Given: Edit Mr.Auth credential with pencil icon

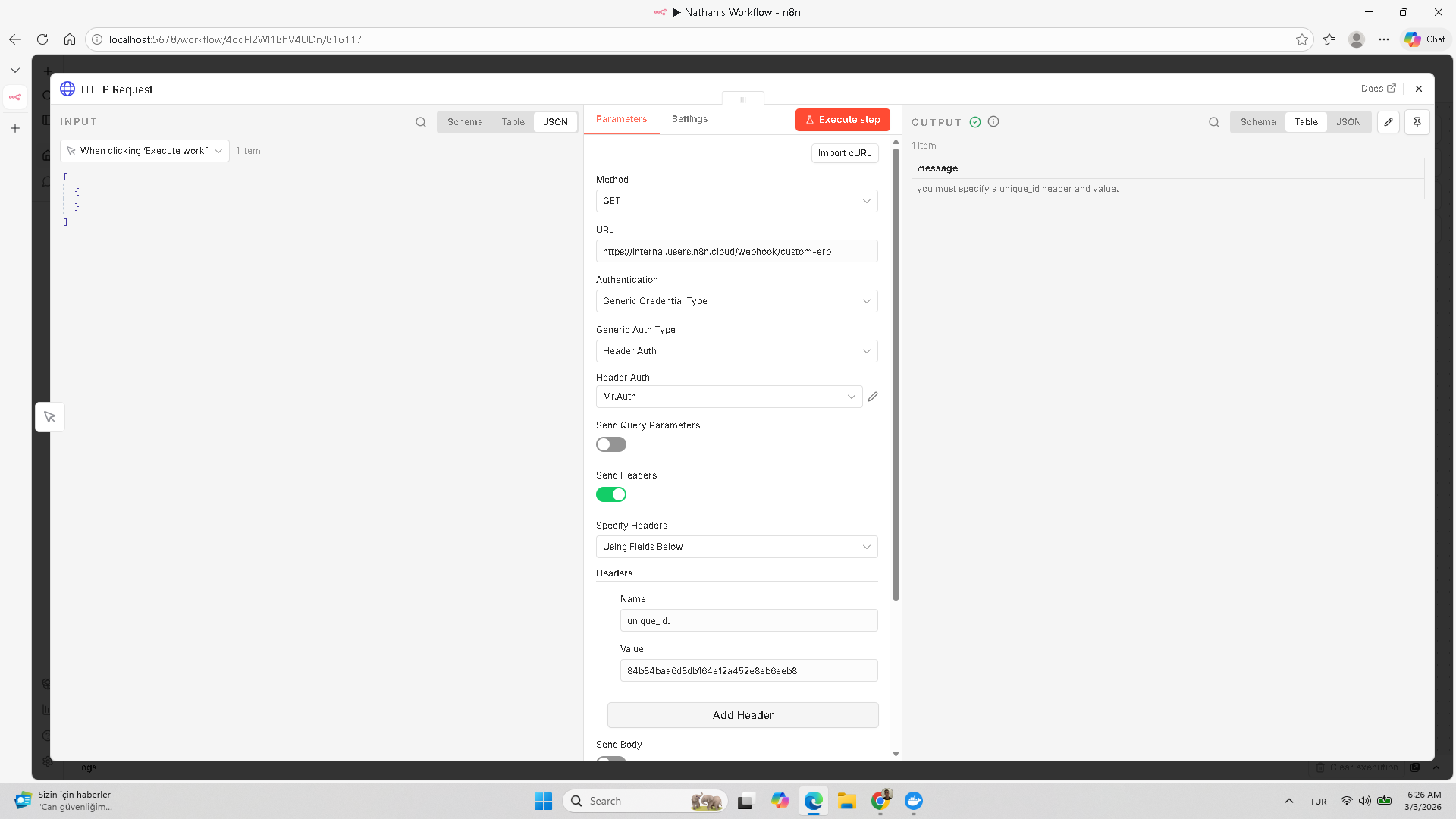Looking at the screenshot, I should [x=873, y=397].
